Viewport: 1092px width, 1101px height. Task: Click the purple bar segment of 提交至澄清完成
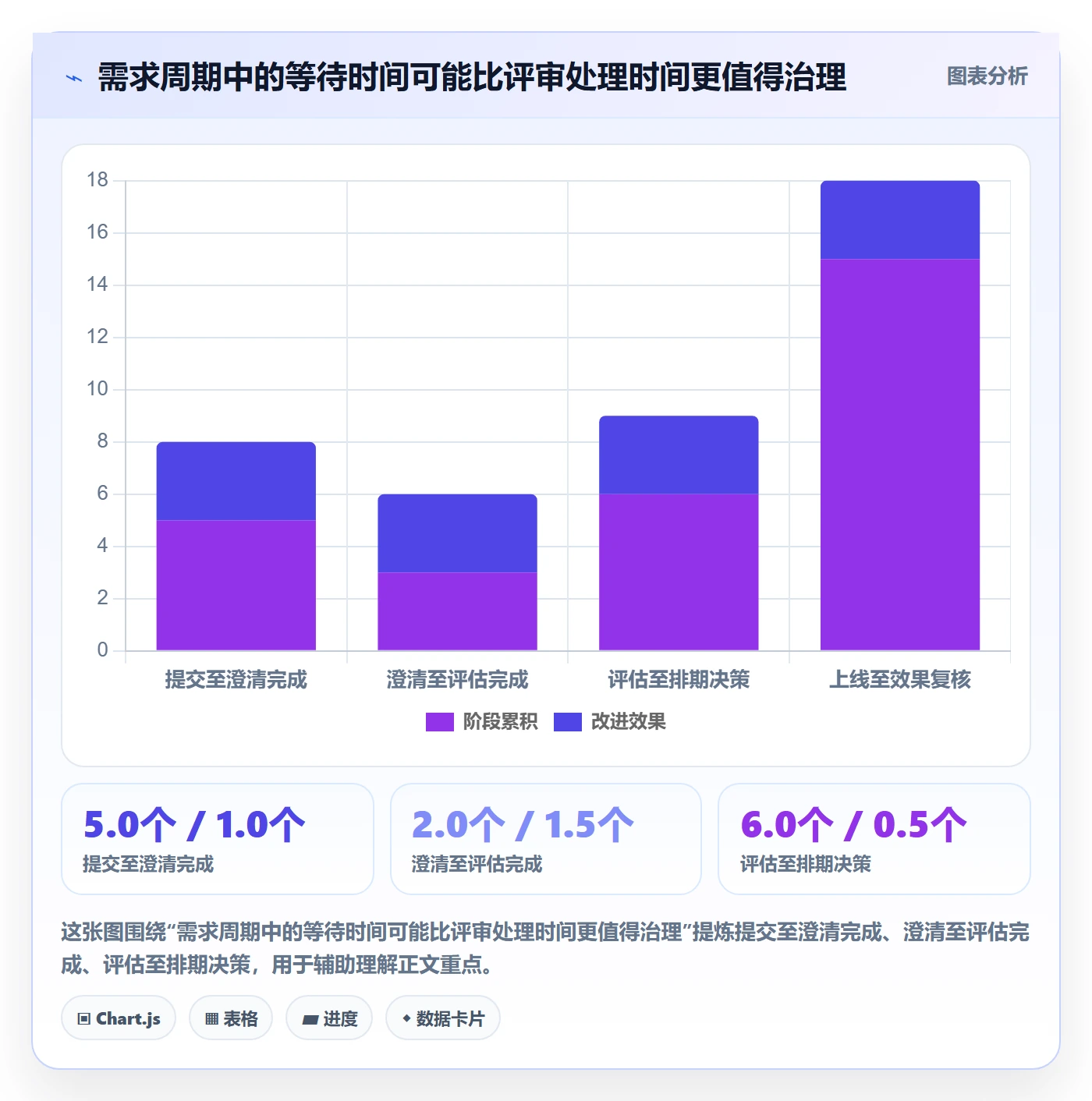(x=236, y=585)
